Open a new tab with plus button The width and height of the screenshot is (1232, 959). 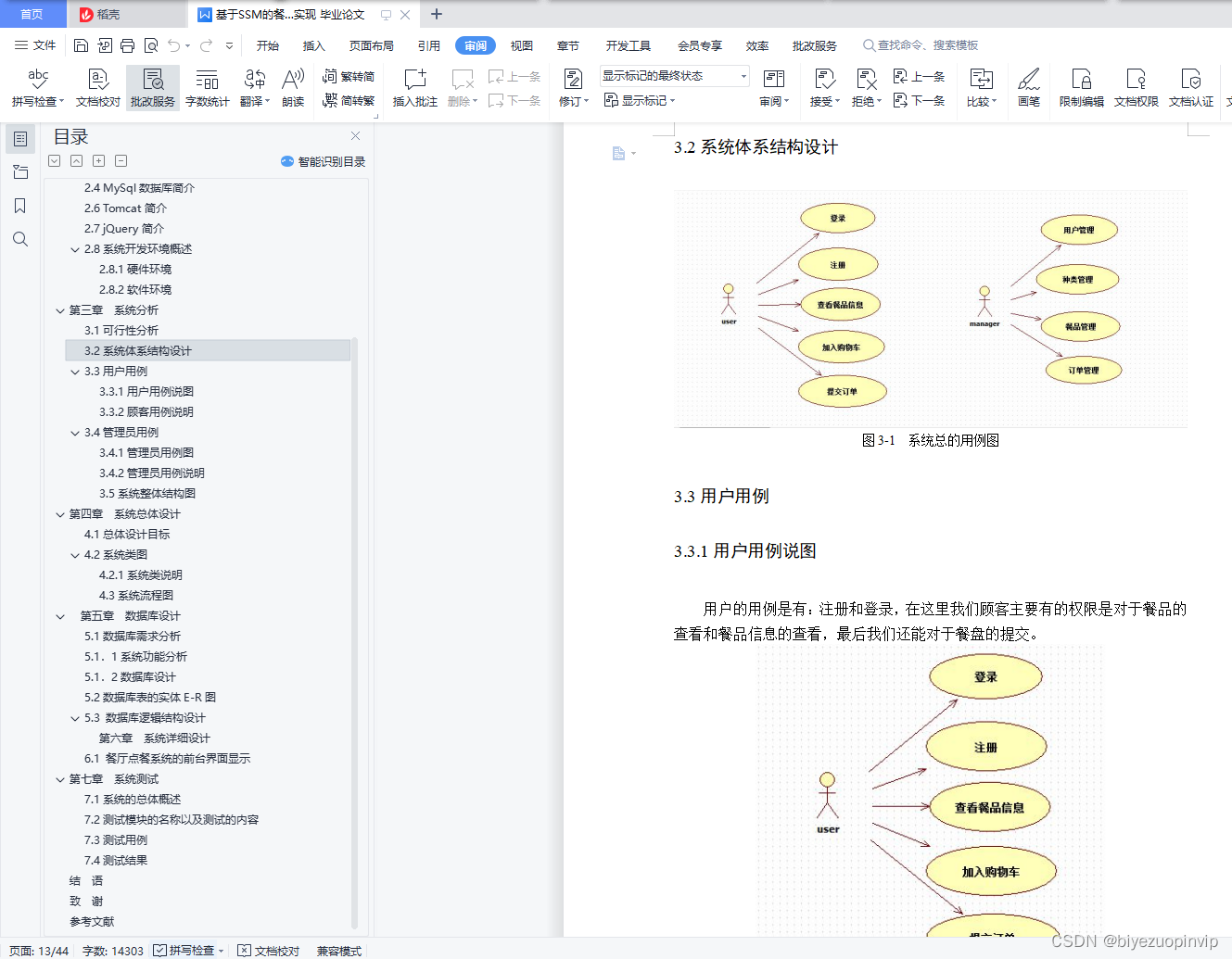437,14
